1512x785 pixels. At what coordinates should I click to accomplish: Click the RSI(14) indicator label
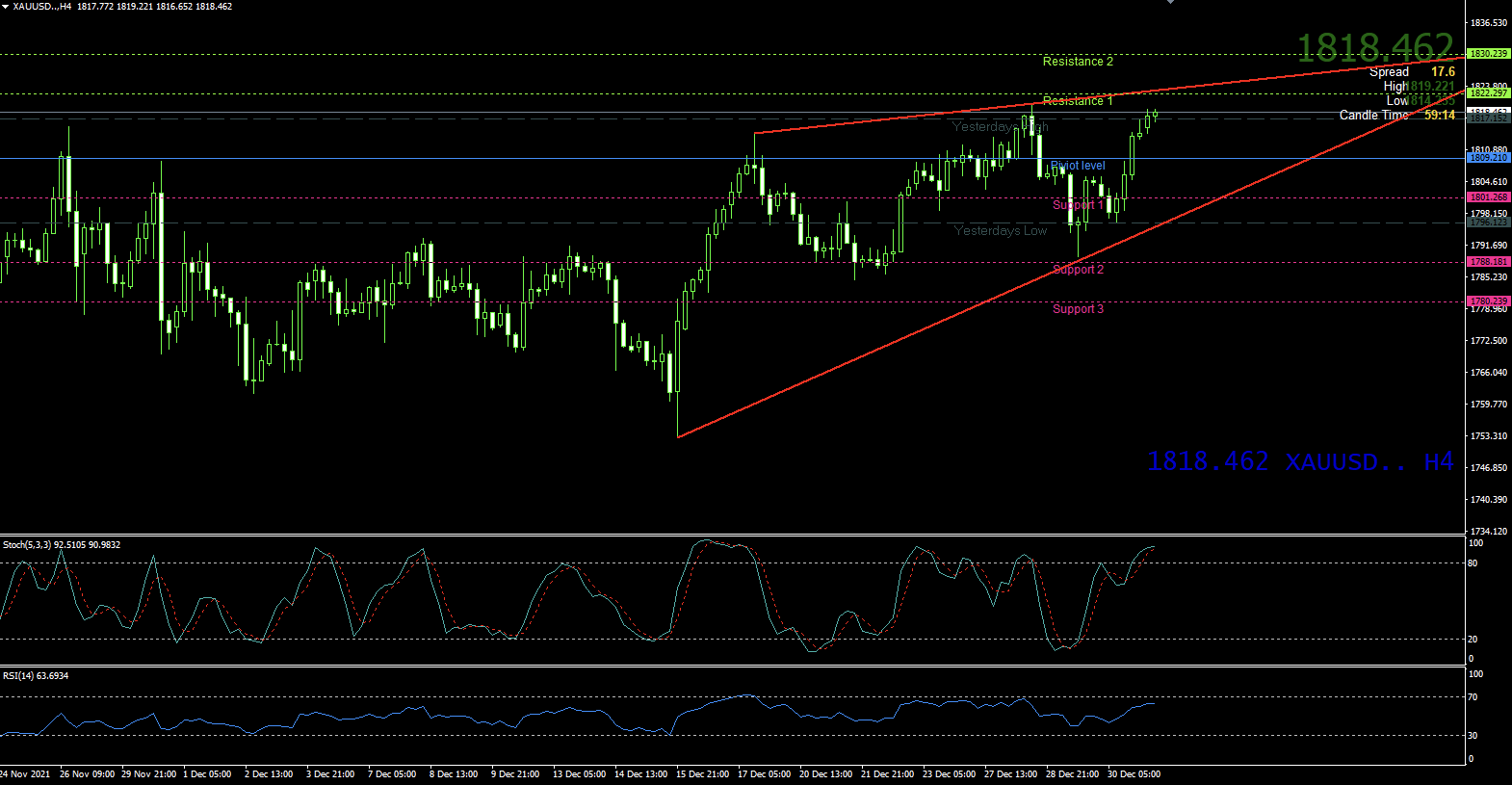click(x=36, y=676)
